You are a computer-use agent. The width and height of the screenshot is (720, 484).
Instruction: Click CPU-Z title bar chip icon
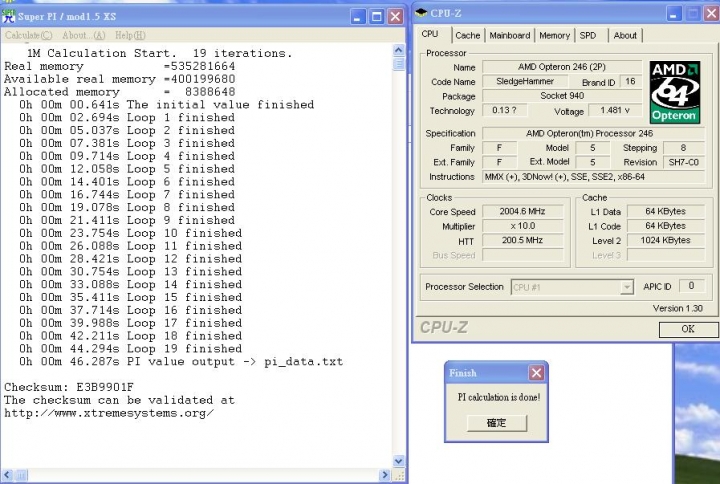pos(421,13)
